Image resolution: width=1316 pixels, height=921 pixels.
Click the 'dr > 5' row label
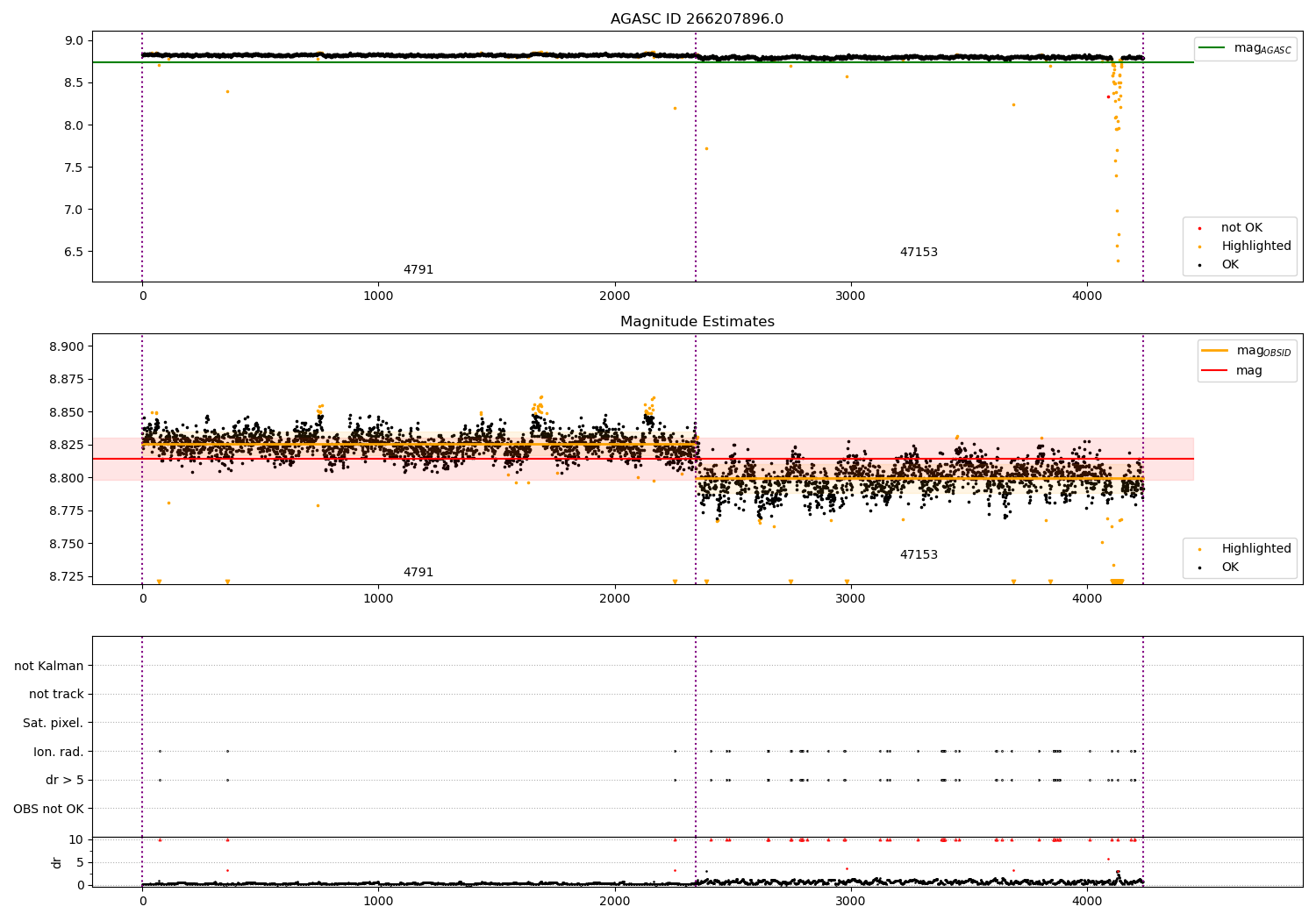click(x=65, y=781)
